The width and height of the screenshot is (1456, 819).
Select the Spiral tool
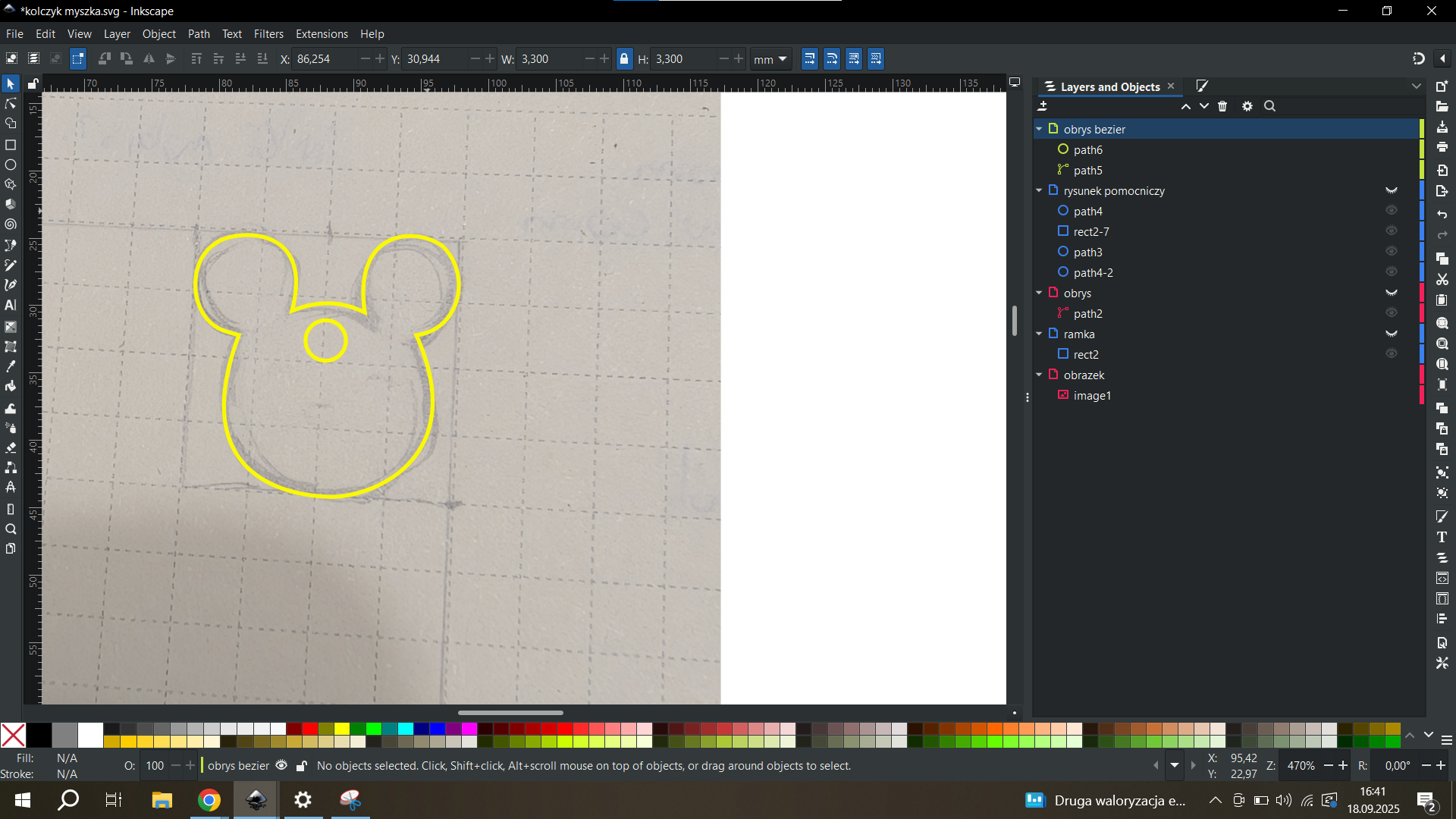click(x=11, y=224)
